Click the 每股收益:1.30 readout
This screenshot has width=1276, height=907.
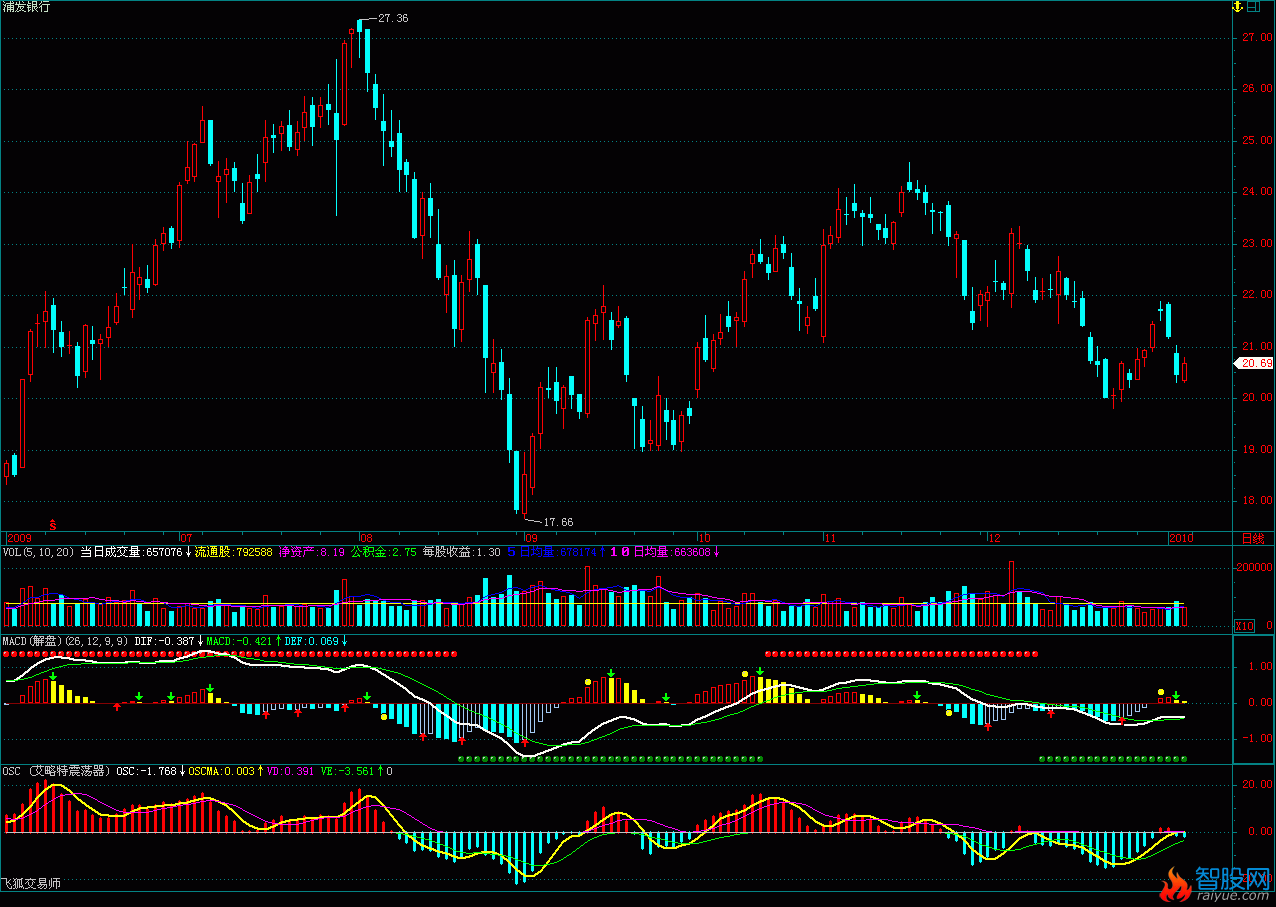point(461,551)
